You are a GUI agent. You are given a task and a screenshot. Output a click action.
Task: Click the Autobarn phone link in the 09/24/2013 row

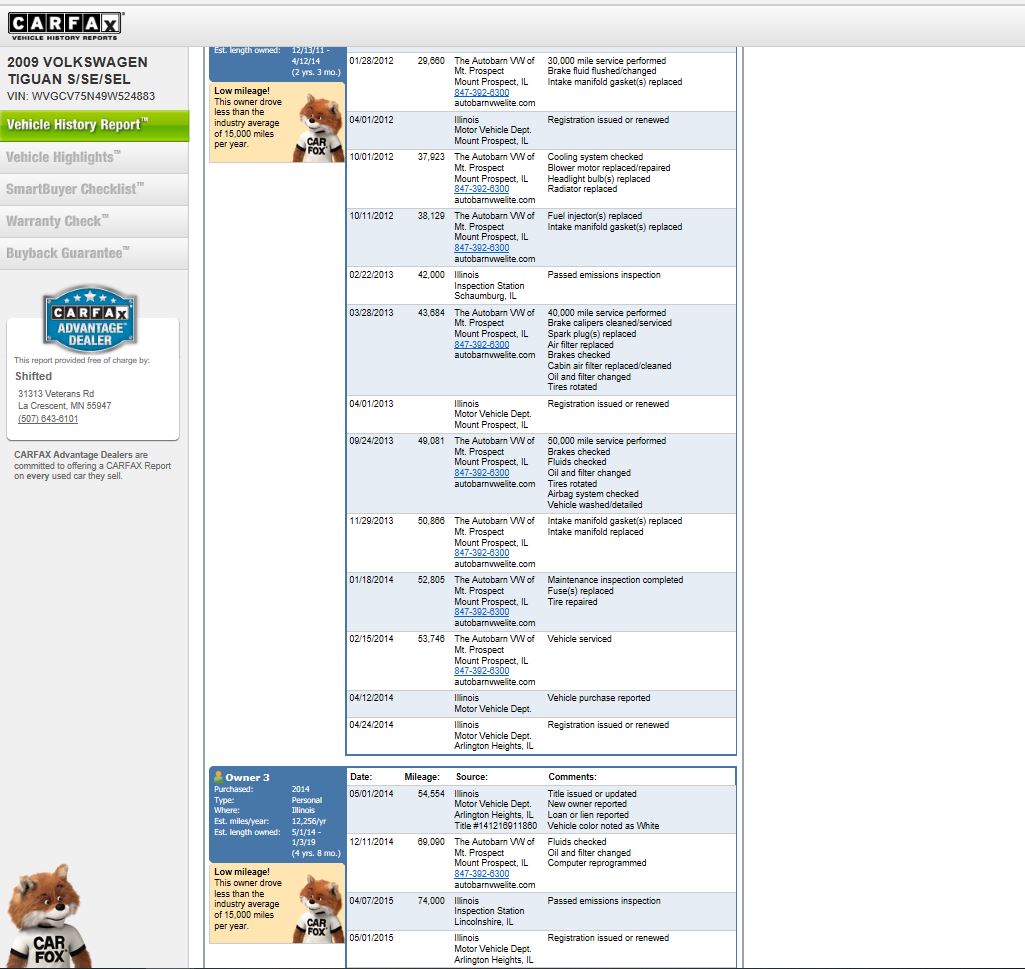[482, 473]
